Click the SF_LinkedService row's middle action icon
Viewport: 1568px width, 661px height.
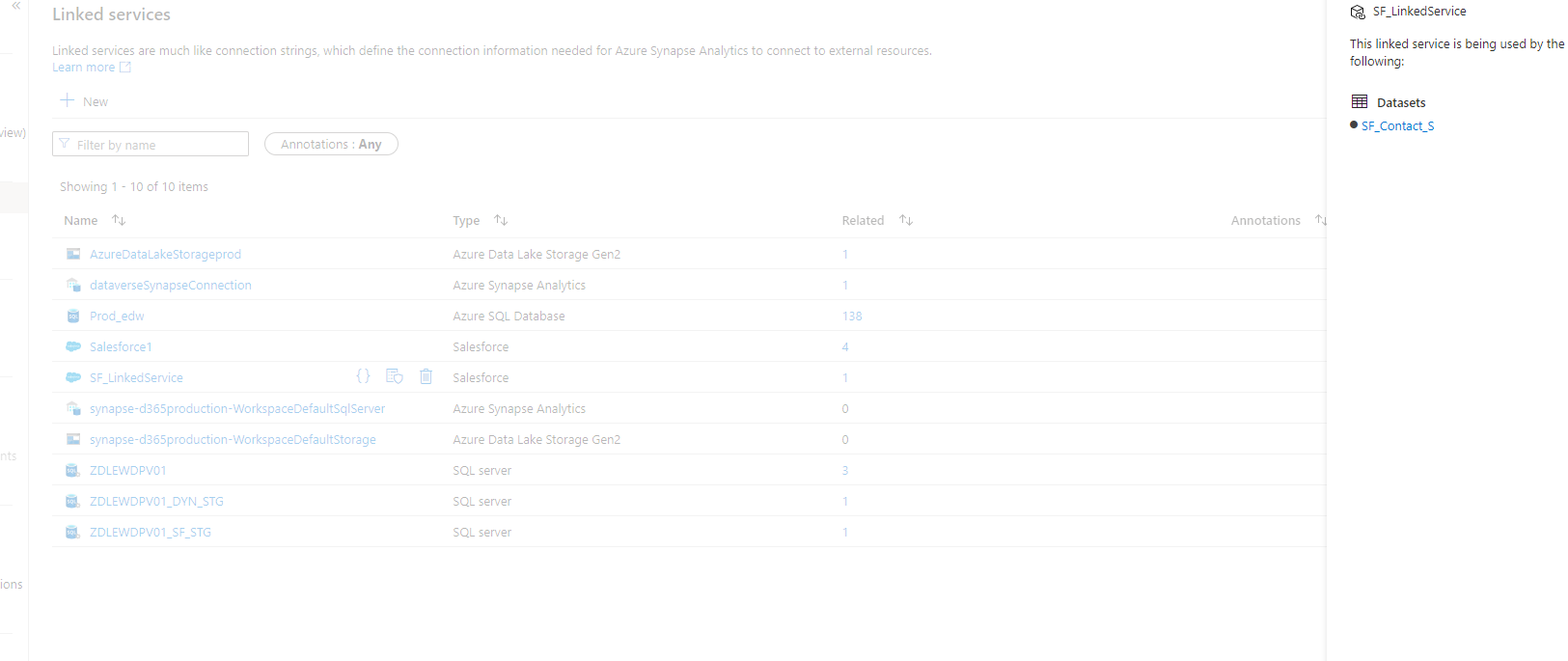pos(395,376)
